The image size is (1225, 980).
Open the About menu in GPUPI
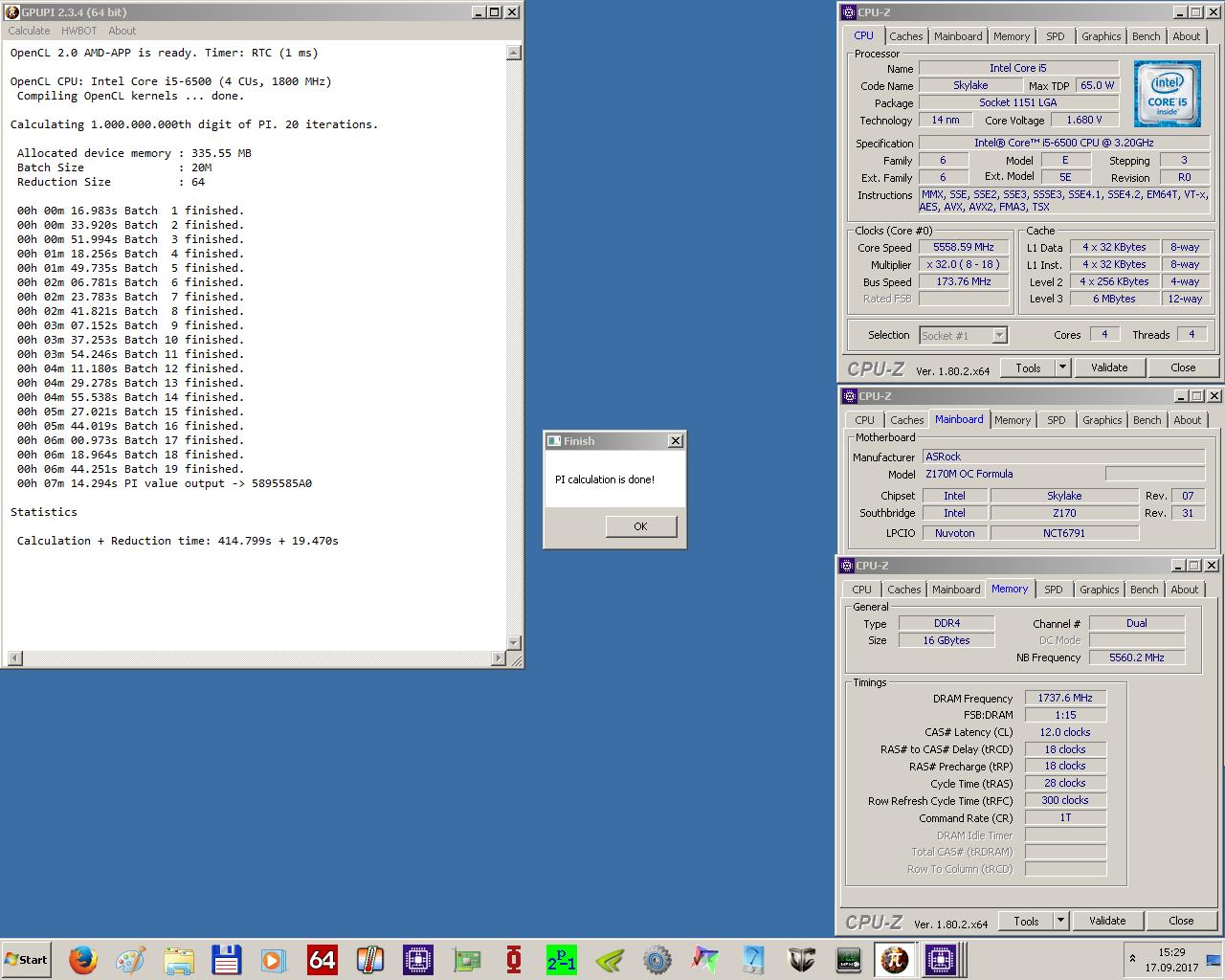(x=122, y=31)
